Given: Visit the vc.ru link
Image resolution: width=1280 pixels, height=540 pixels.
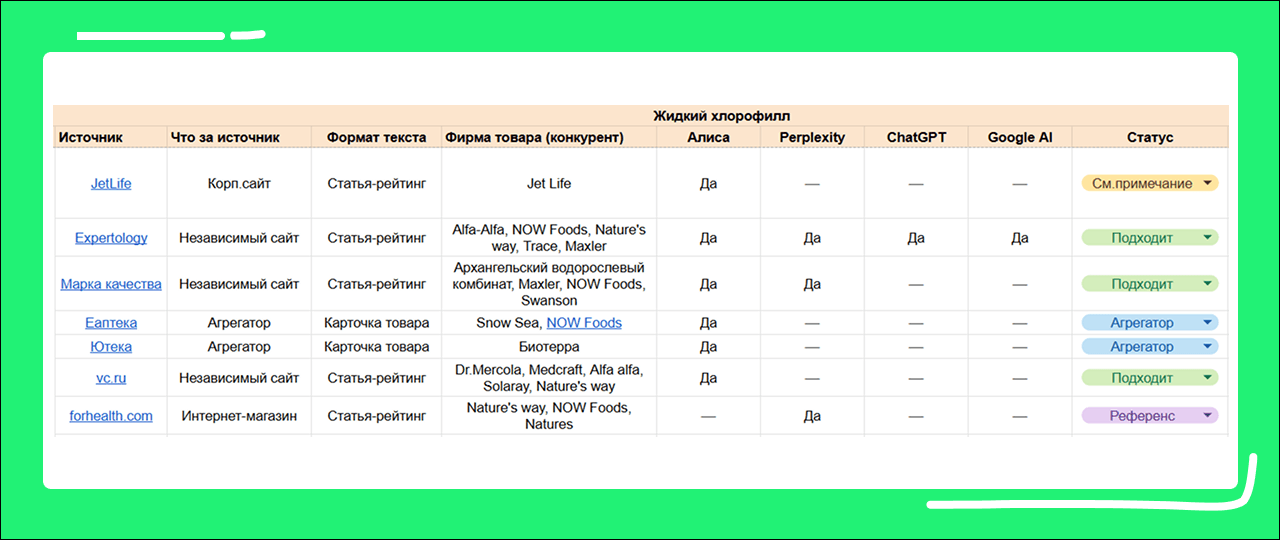Looking at the screenshot, I should point(111,378).
